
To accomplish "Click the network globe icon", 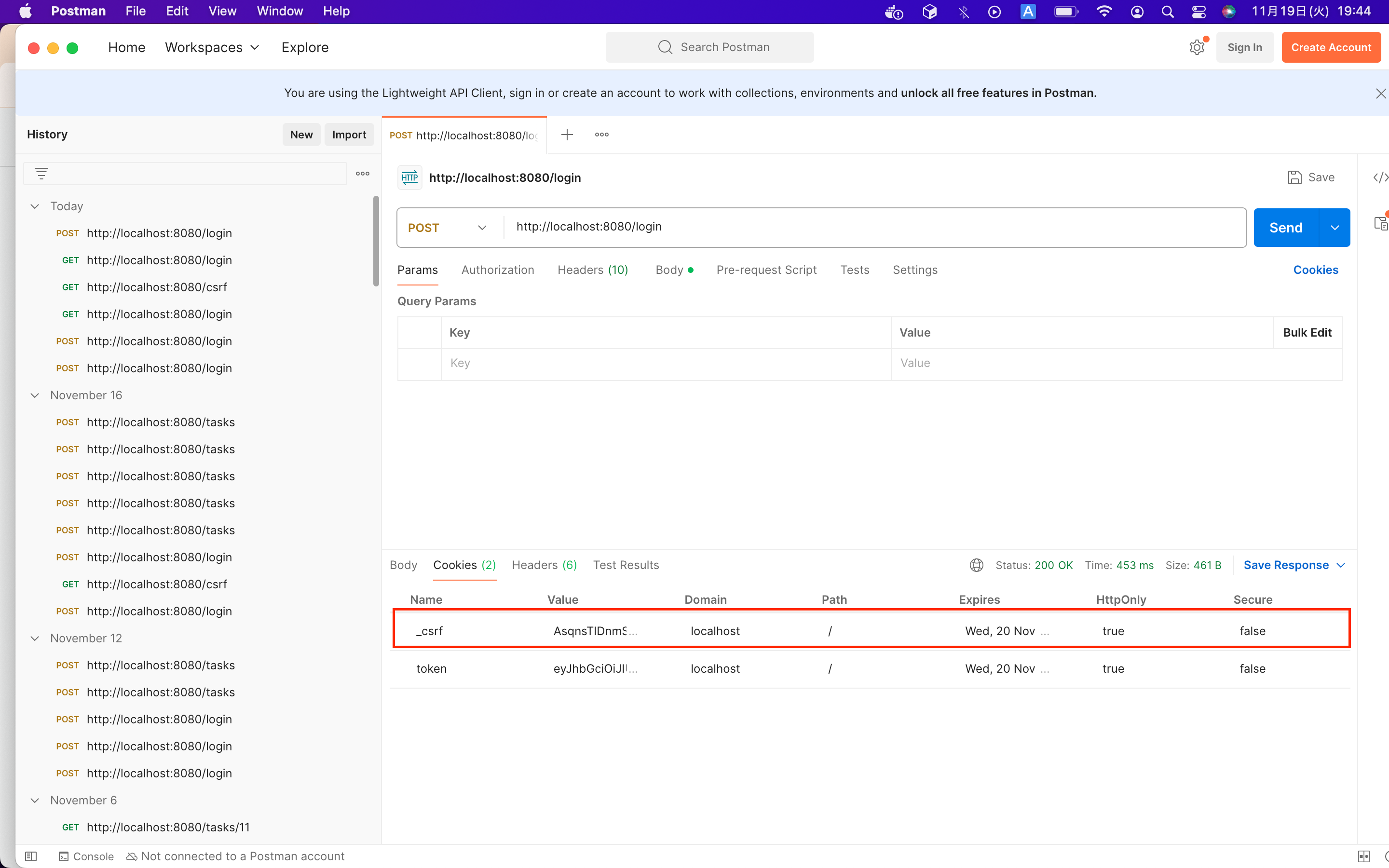I will click(x=976, y=565).
